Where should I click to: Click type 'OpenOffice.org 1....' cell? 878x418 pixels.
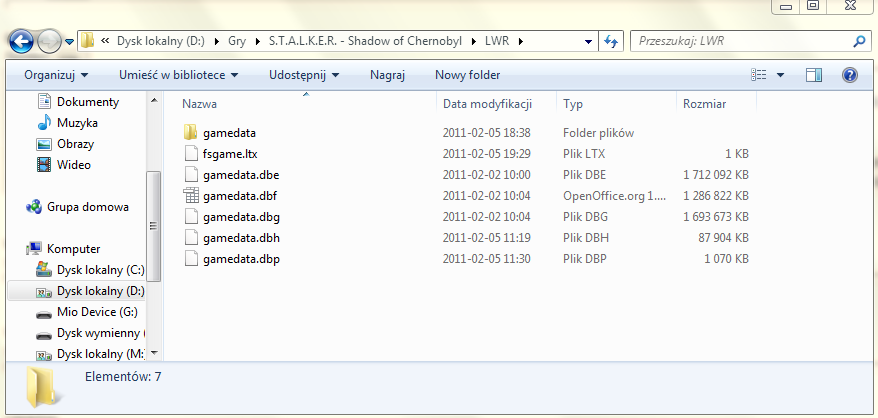pos(615,196)
